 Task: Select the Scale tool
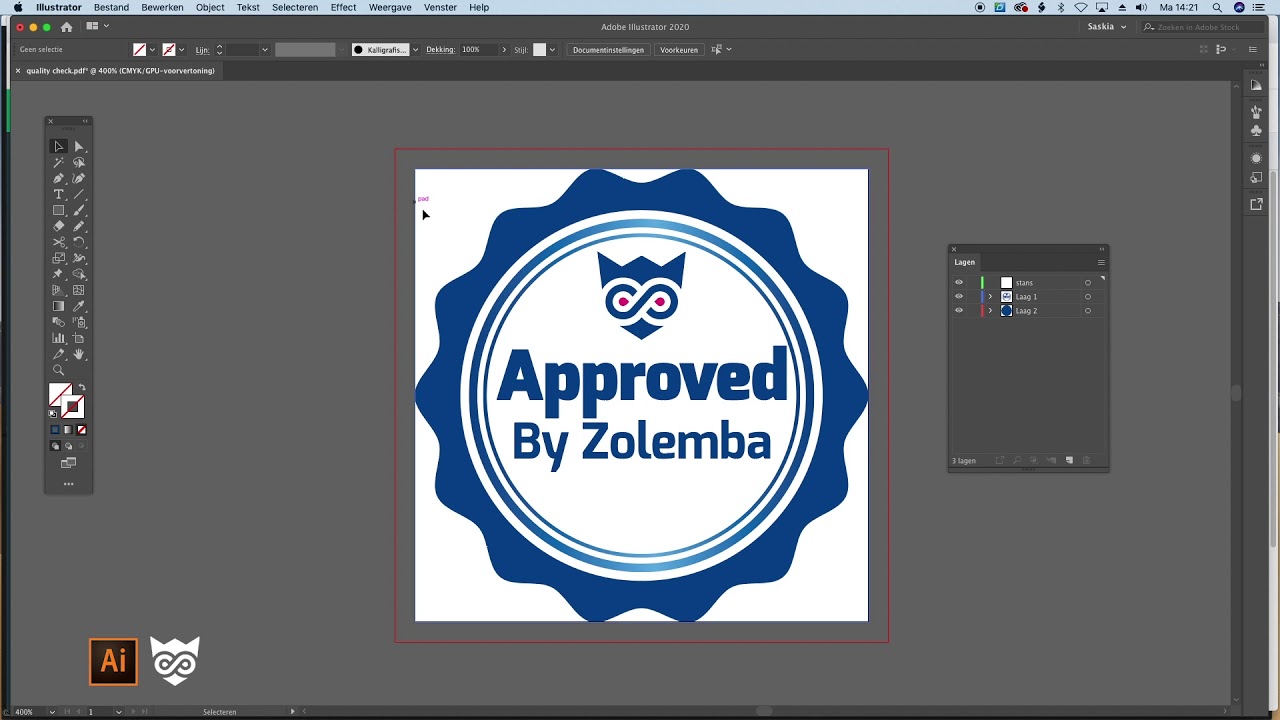59,258
